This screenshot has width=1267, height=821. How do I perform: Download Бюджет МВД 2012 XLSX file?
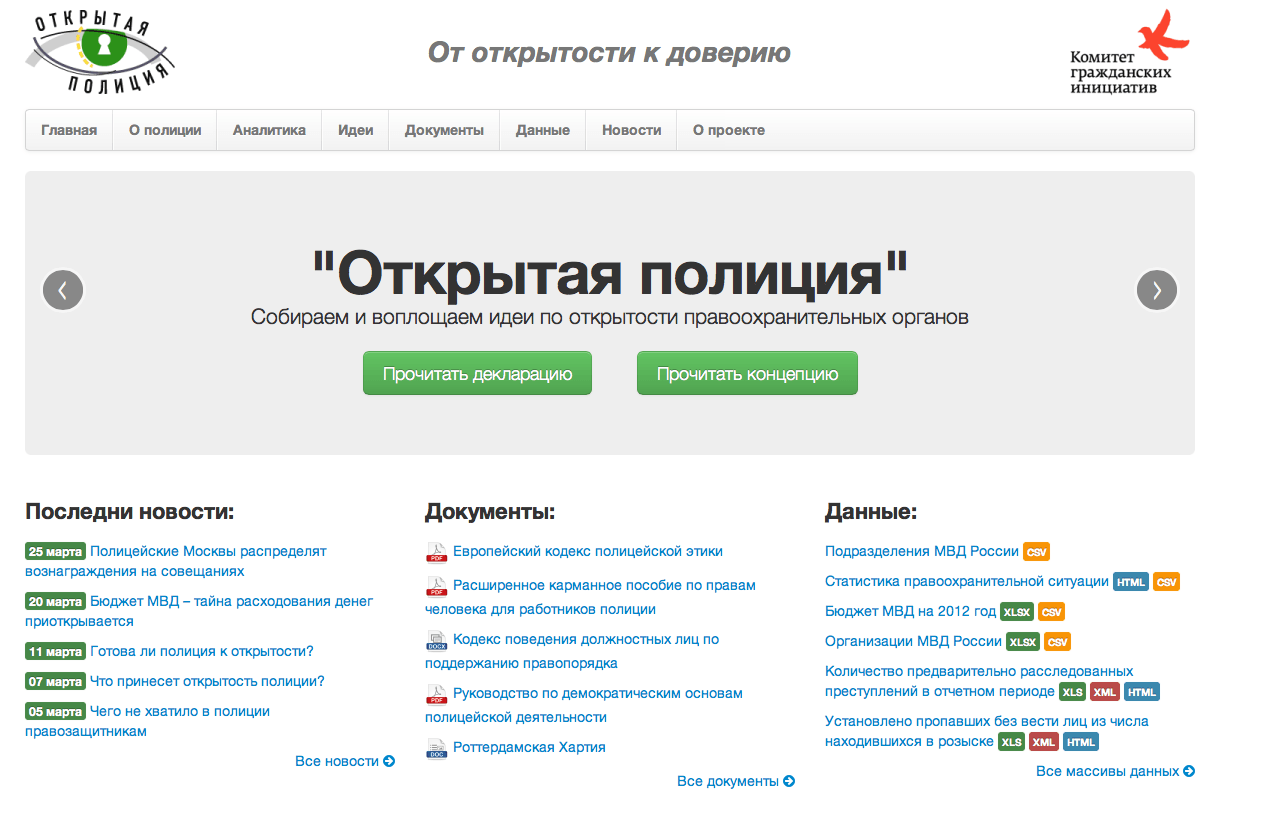click(1016, 612)
